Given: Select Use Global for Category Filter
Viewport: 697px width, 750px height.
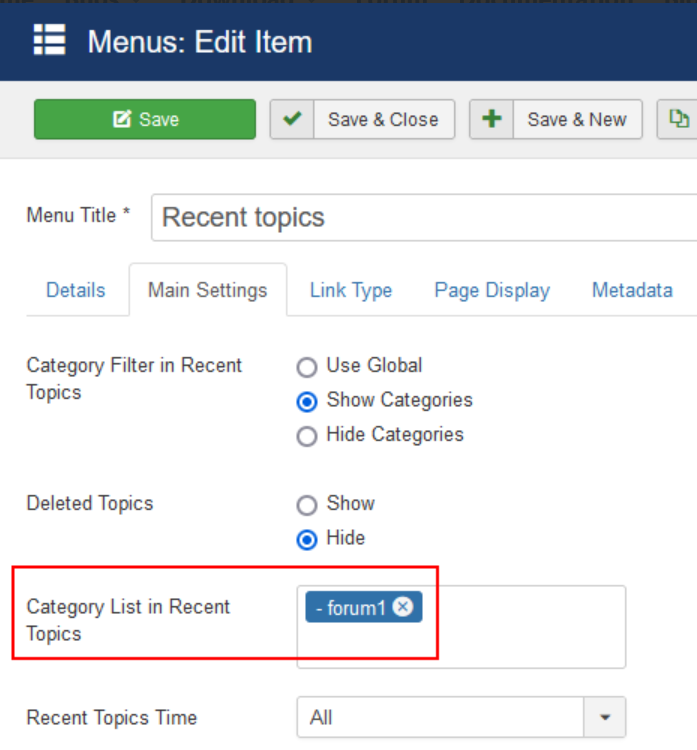Looking at the screenshot, I should click(308, 367).
